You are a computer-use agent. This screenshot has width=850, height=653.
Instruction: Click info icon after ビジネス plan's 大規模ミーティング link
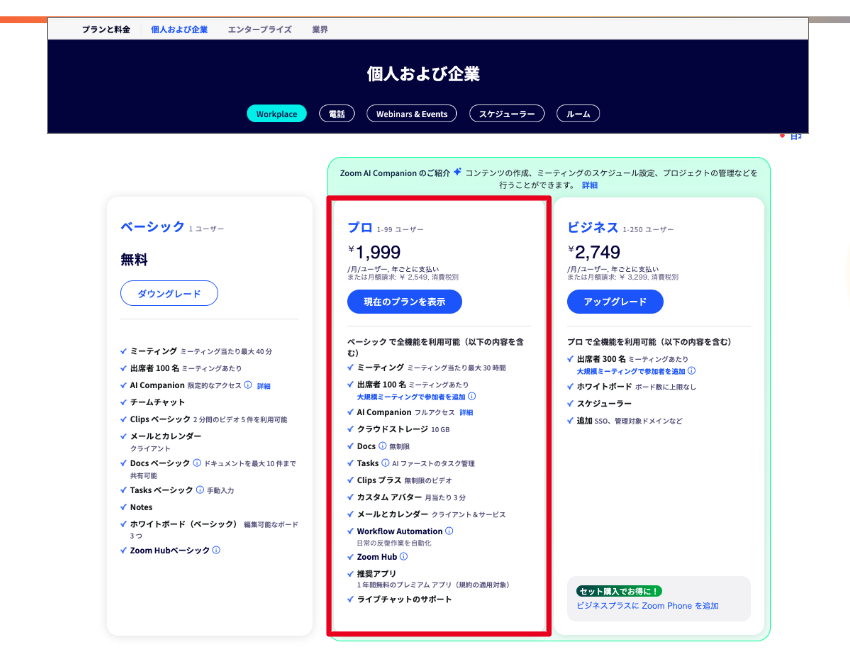click(691, 370)
